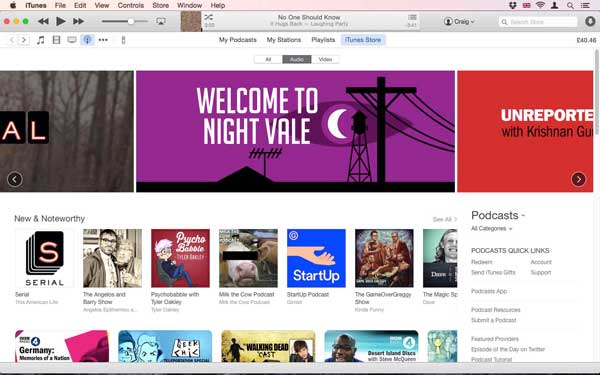Open The Walking Dead Cast banner
Screen dimensions: 600x375
pos(268,346)
